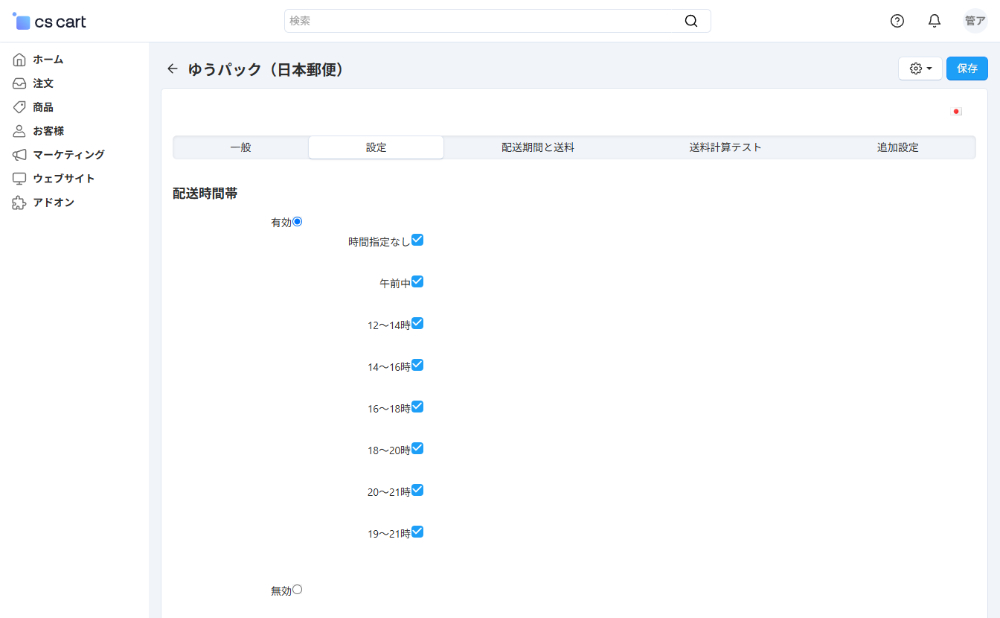Select the Japanese flag language icon
The image size is (1000, 618).
pyautogui.click(x=957, y=112)
